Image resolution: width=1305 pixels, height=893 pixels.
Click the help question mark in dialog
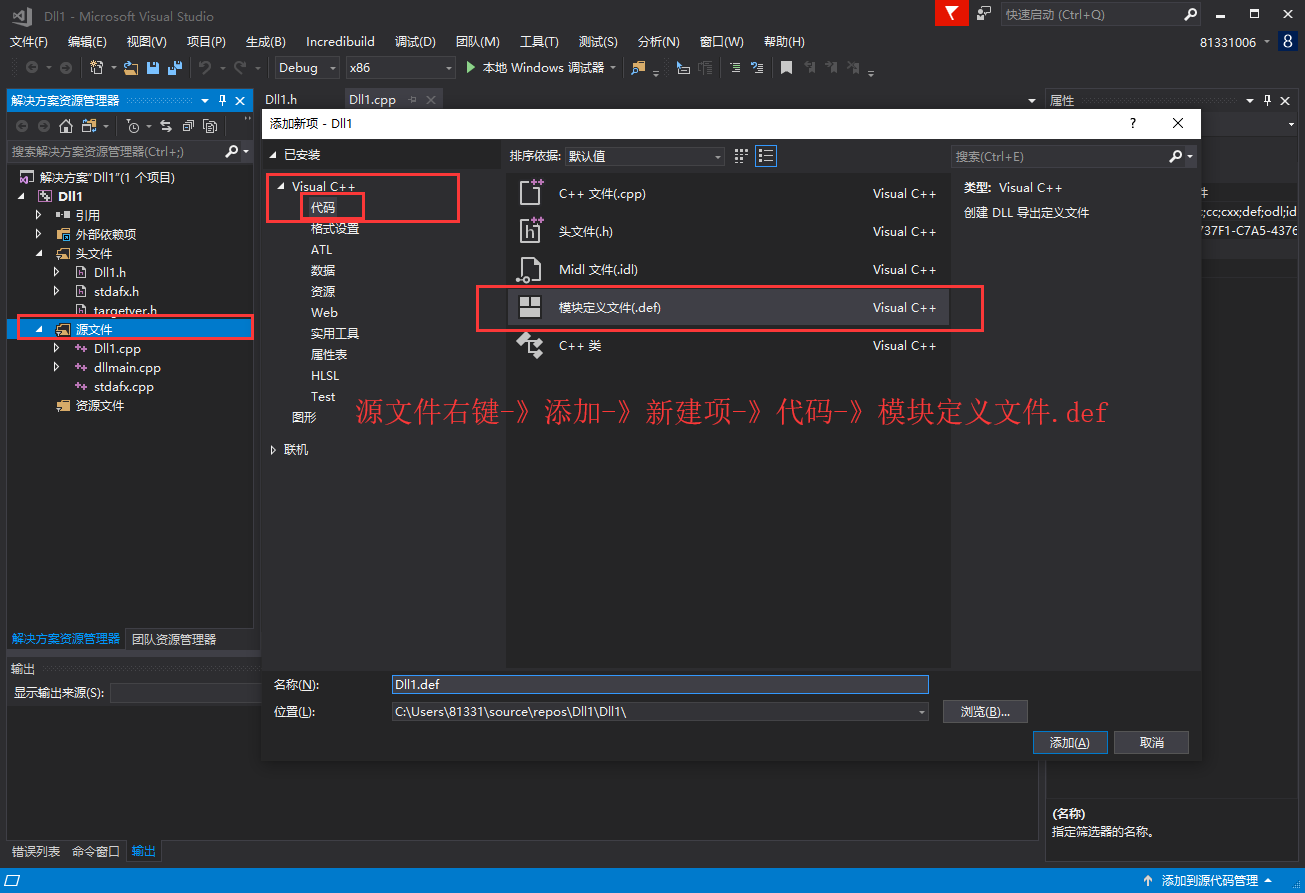pos(1133,124)
